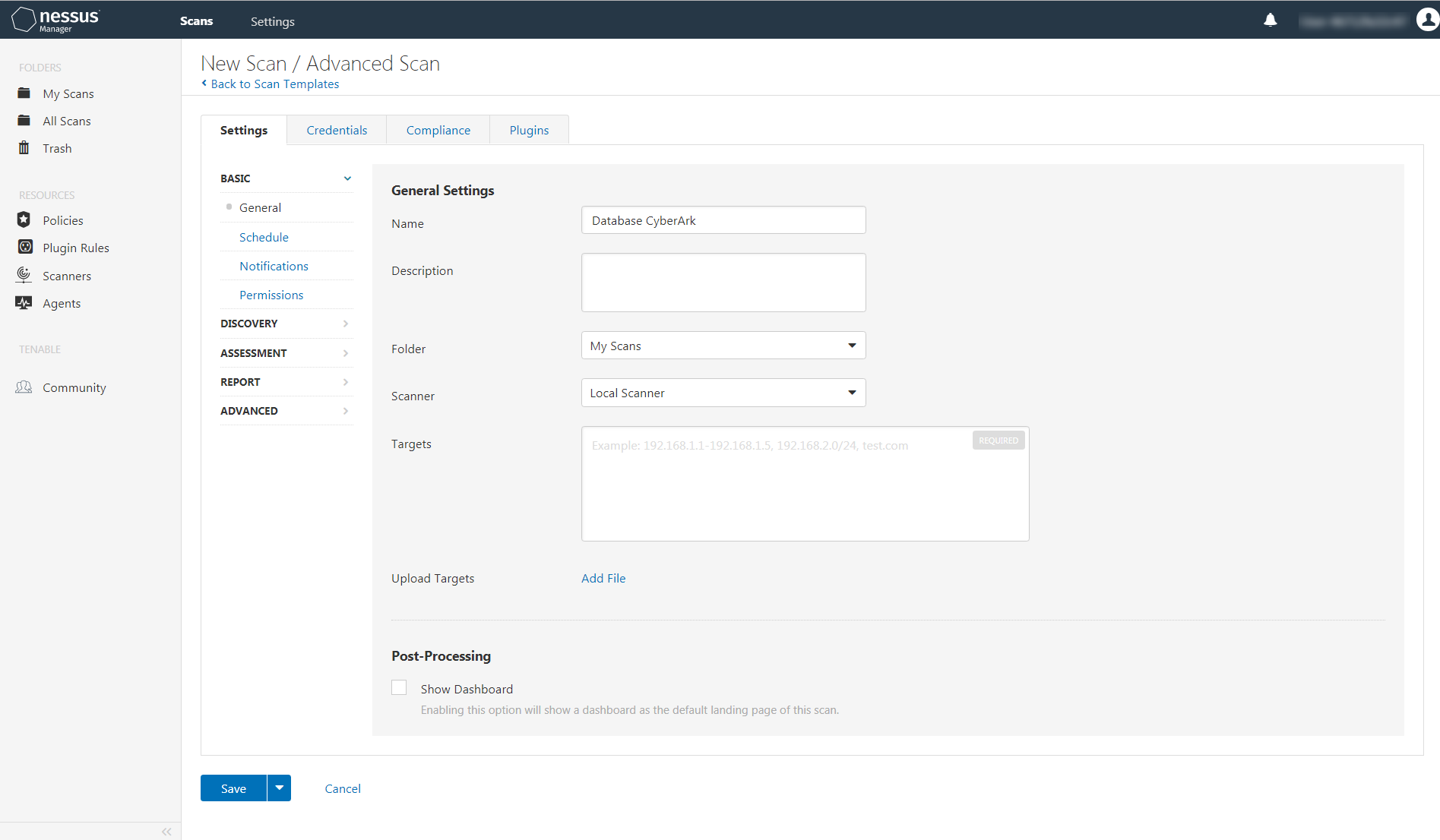Click the Cancel link
This screenshot has height=840, width=1440.
[x=343, y=788]
